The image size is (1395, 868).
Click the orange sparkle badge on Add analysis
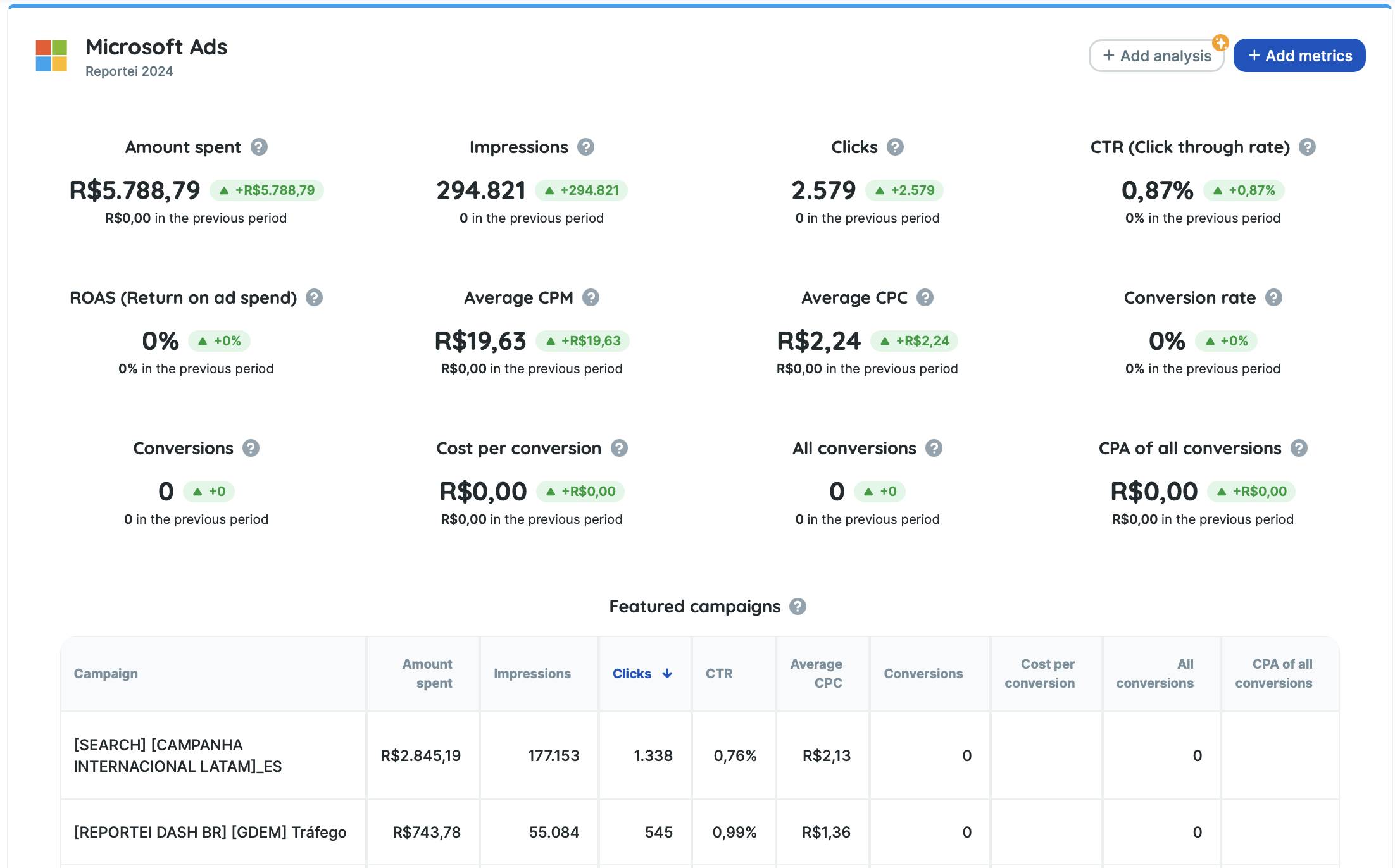pos(1220,42)
